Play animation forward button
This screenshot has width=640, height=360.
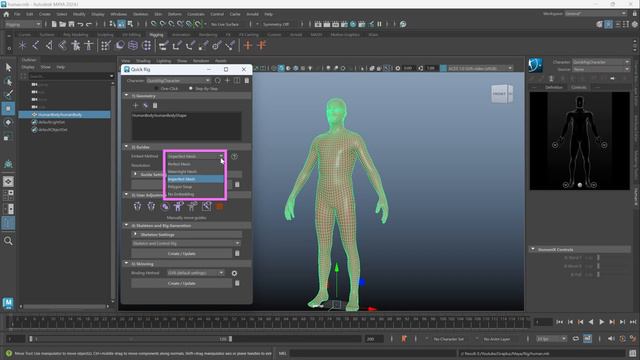pos(601,322)
